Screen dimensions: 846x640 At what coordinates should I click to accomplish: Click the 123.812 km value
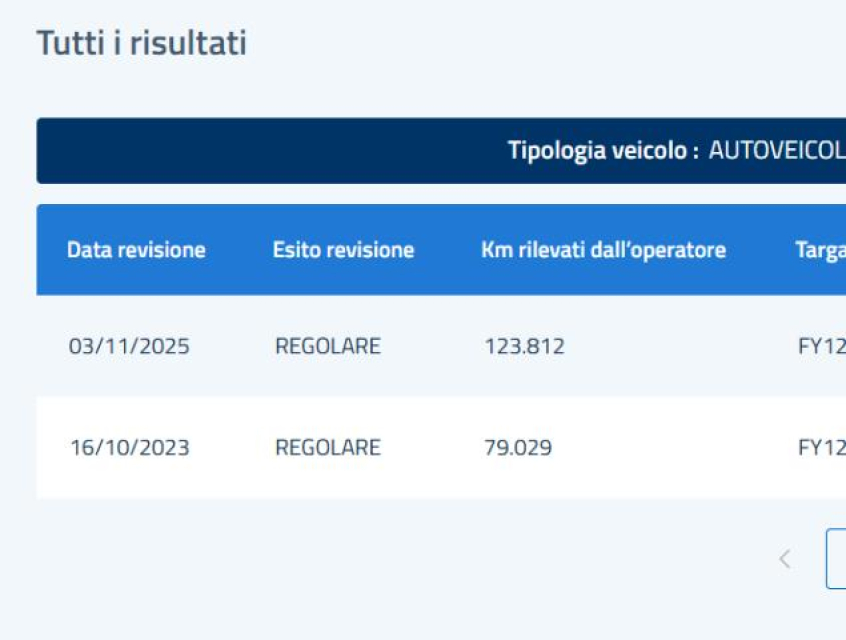tap(524, 347)
